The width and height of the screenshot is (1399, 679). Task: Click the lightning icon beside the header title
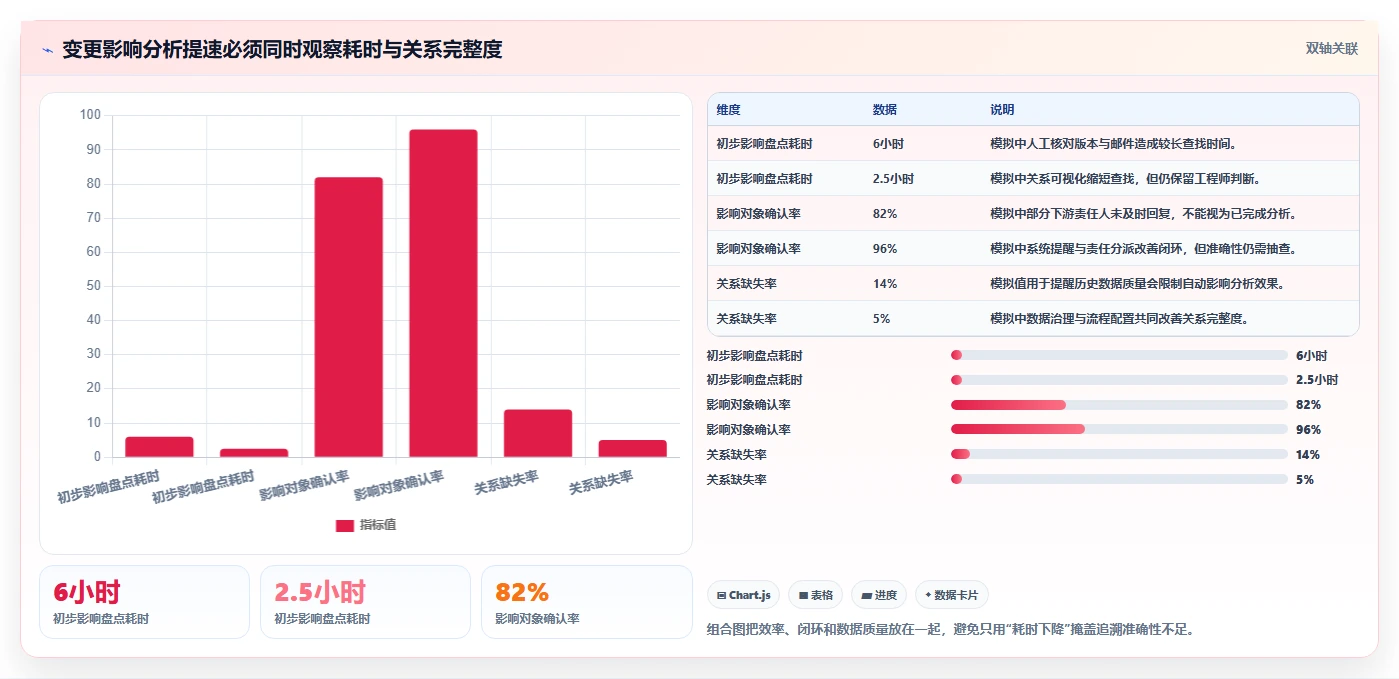click(47, 49)
